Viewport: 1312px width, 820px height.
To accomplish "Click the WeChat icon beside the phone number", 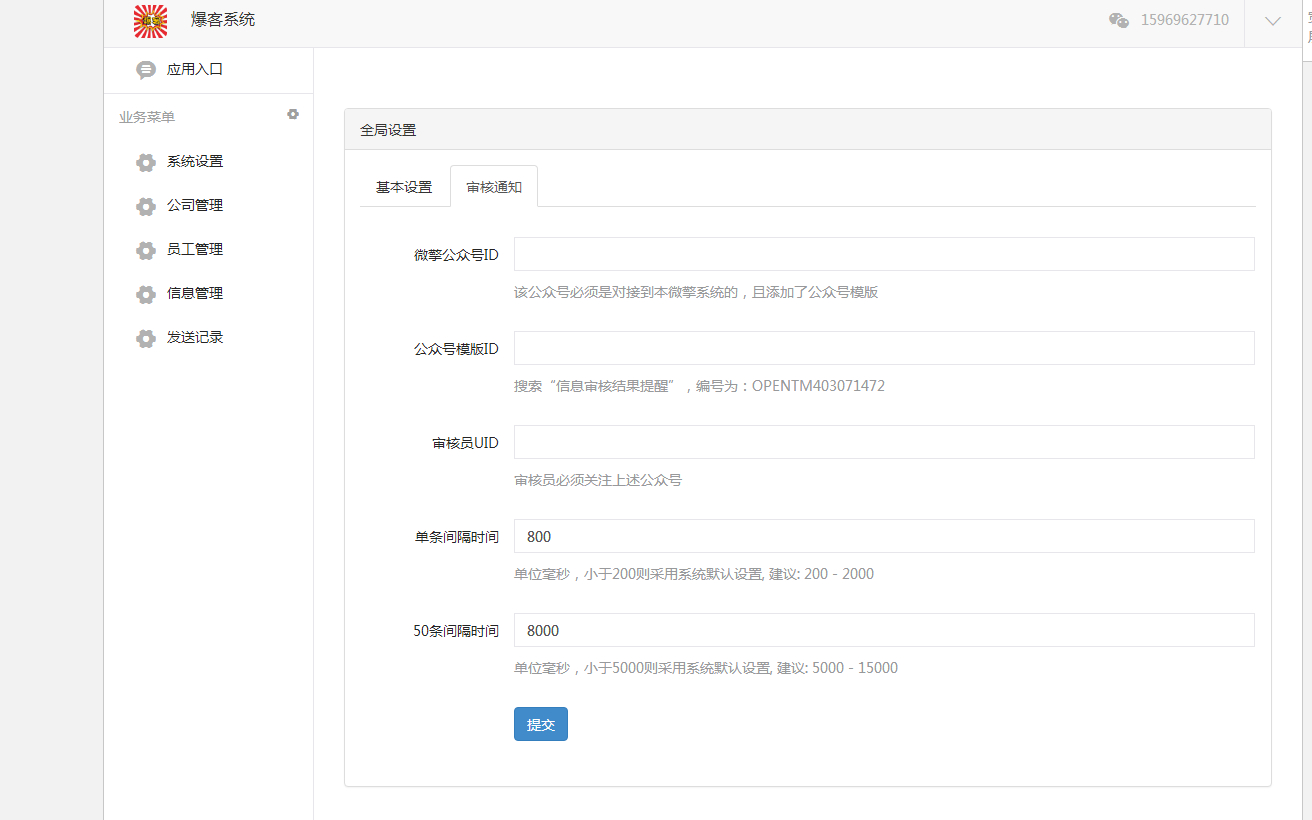I will [x=1119, y=20].
